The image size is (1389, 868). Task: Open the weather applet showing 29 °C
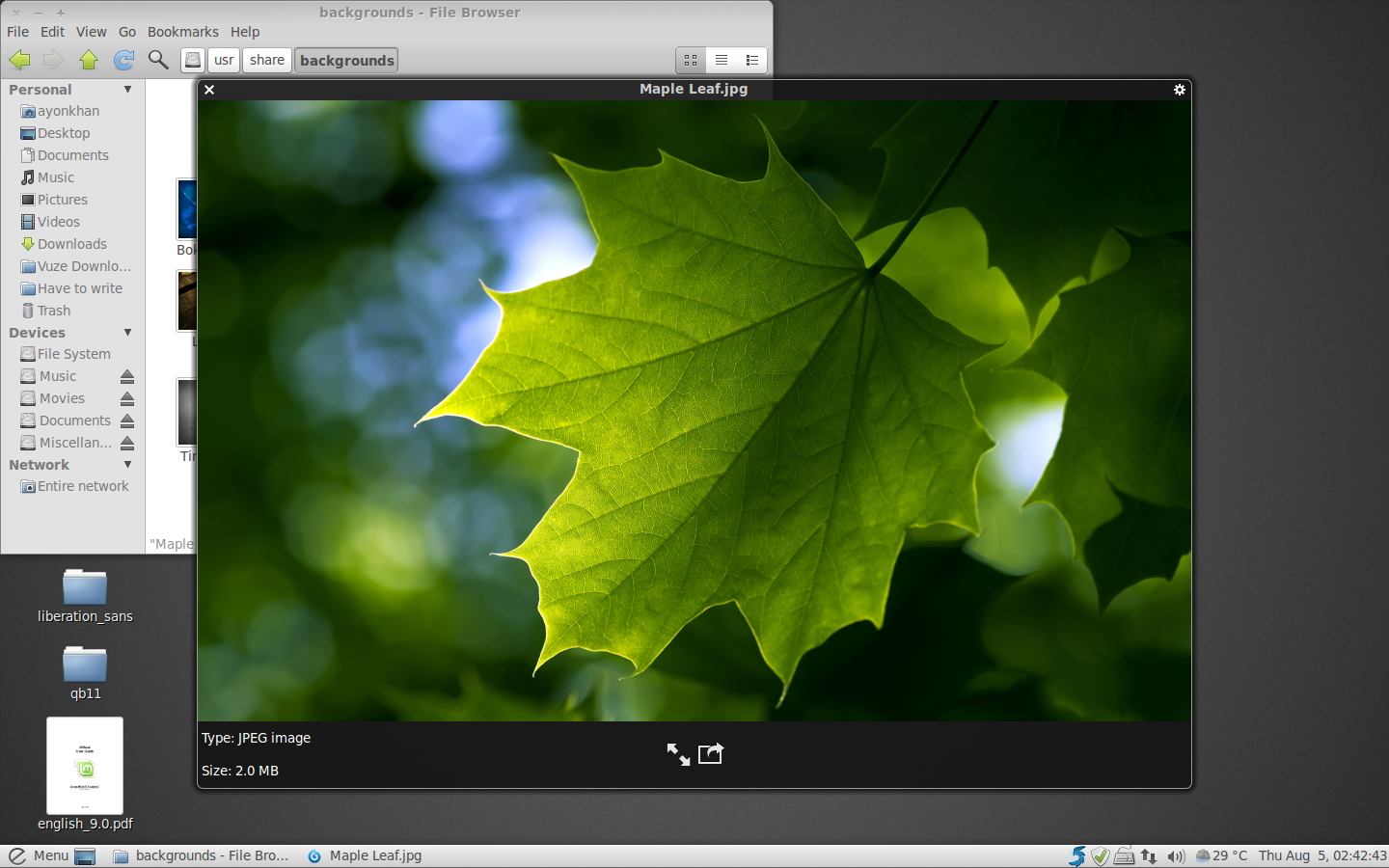(1221, 855)
